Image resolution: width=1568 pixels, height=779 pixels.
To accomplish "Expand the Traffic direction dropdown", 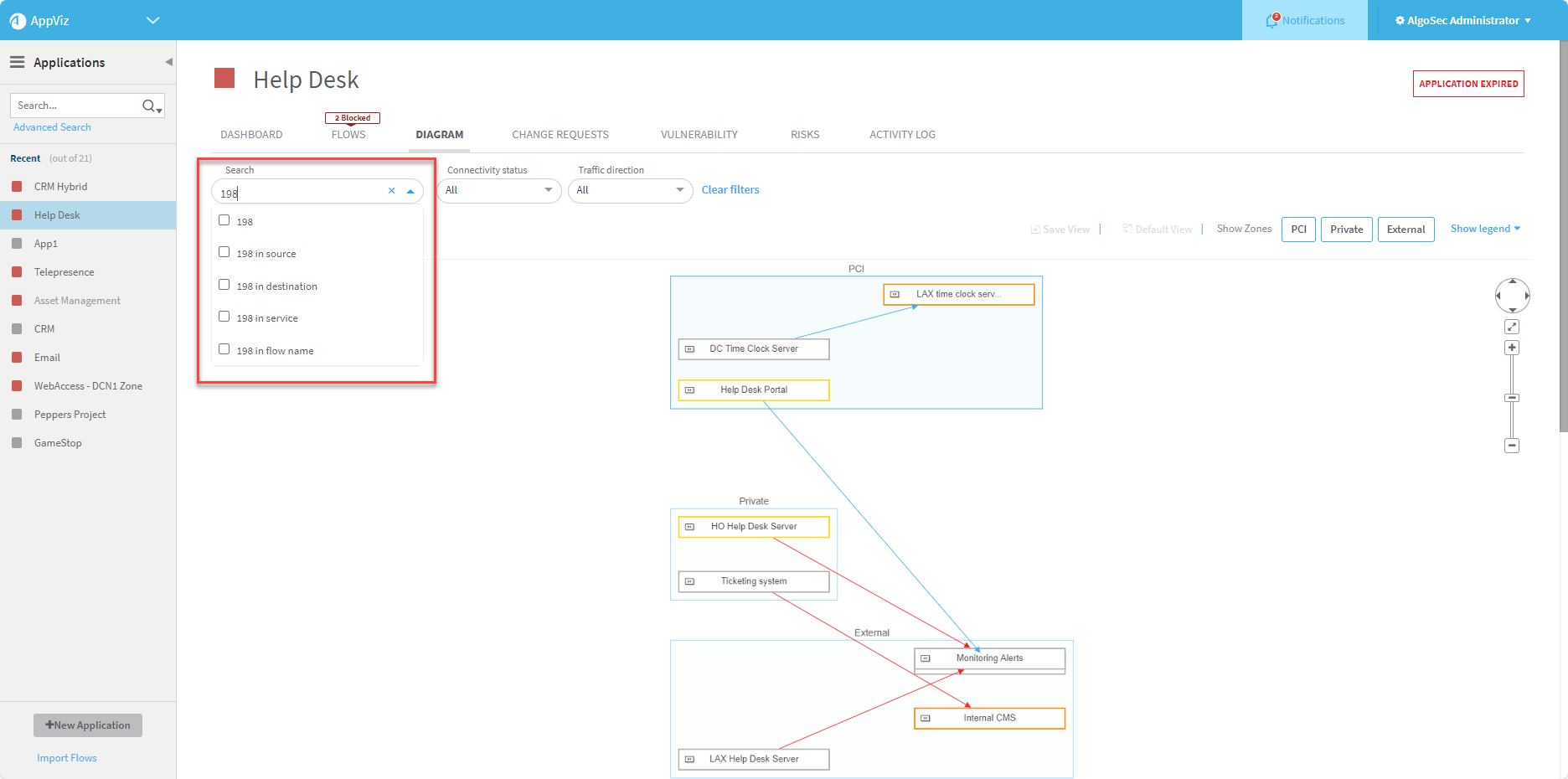I will [630, 190].
